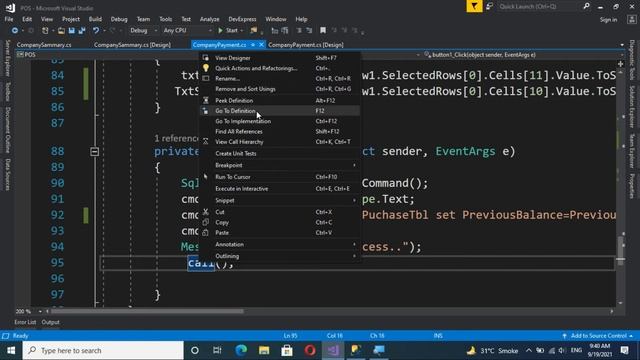Select Find All References menu entry
The image size is (640, 360).
280,131
